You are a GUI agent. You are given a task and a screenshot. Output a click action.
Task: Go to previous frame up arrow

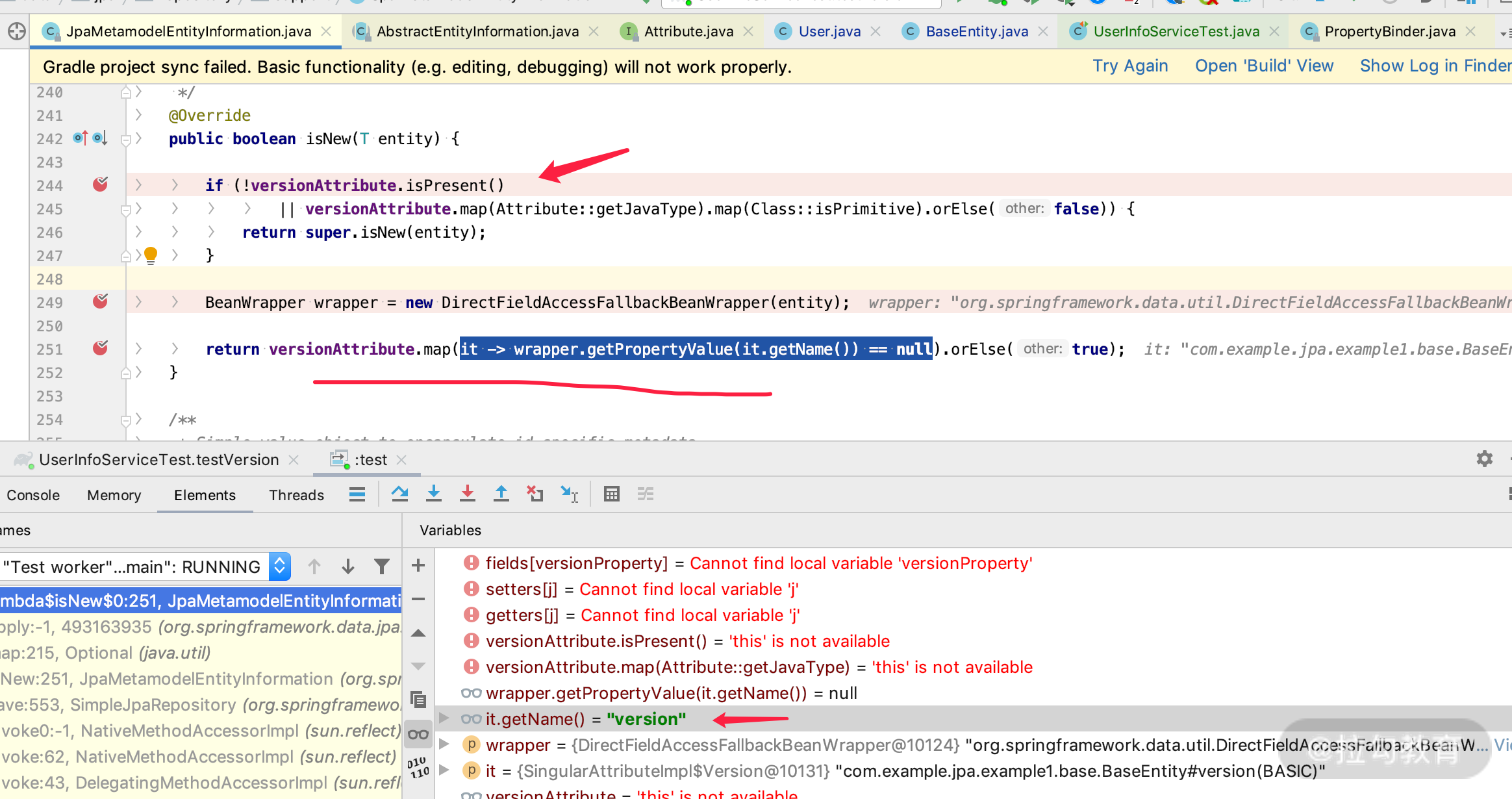click(x=314, y=566)
